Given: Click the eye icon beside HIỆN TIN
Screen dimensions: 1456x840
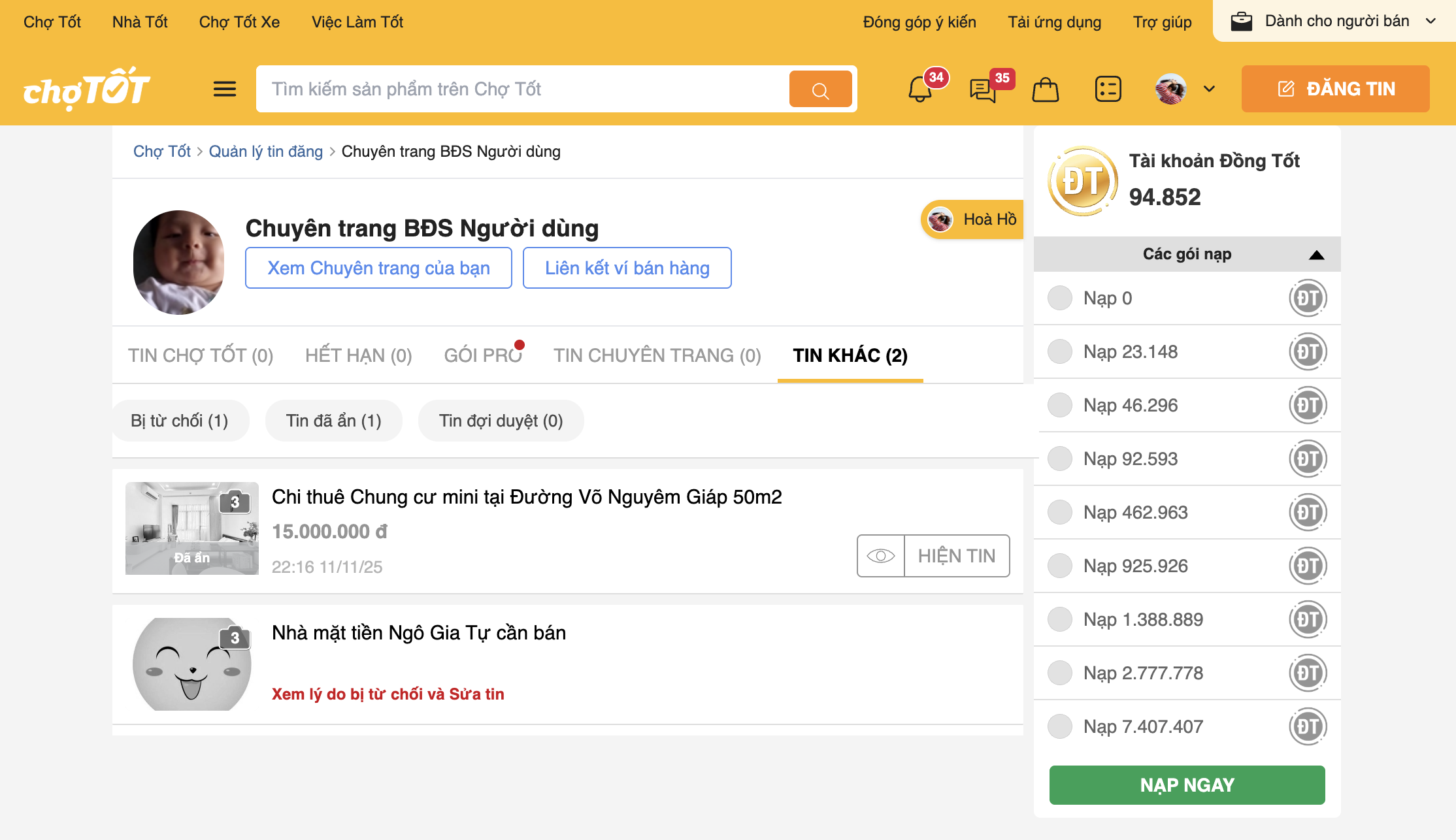Looking at the screenshot, I should coord(880,556).
